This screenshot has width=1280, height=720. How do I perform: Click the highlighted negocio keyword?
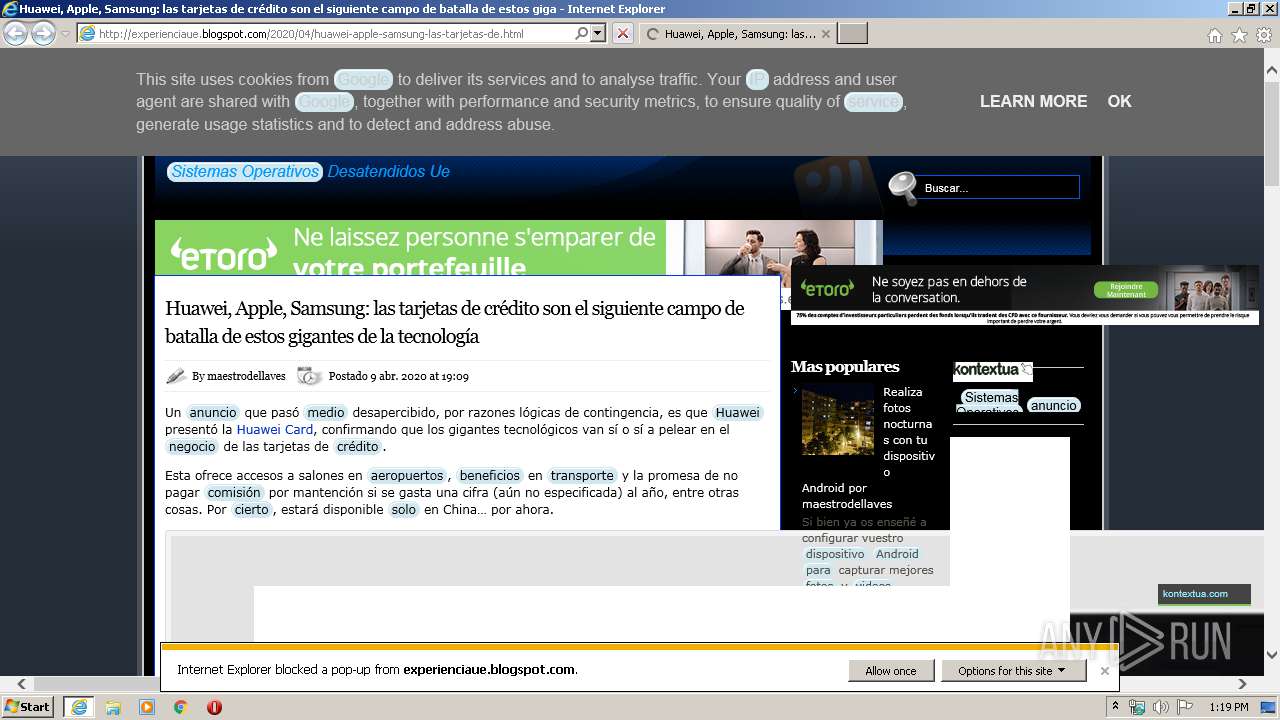192,446
